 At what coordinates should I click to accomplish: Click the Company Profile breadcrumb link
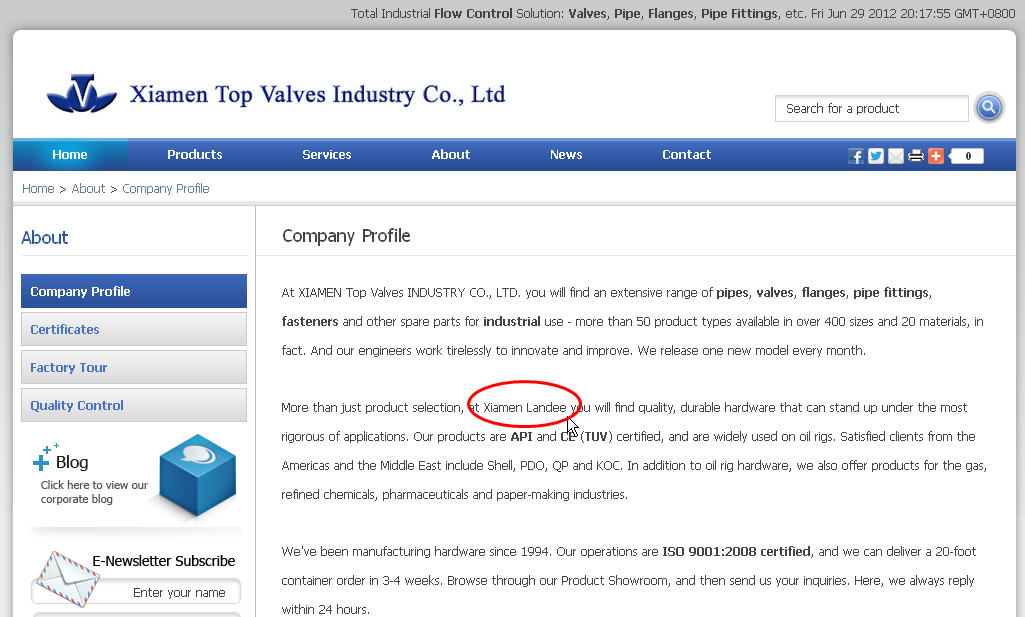[166, 189]
